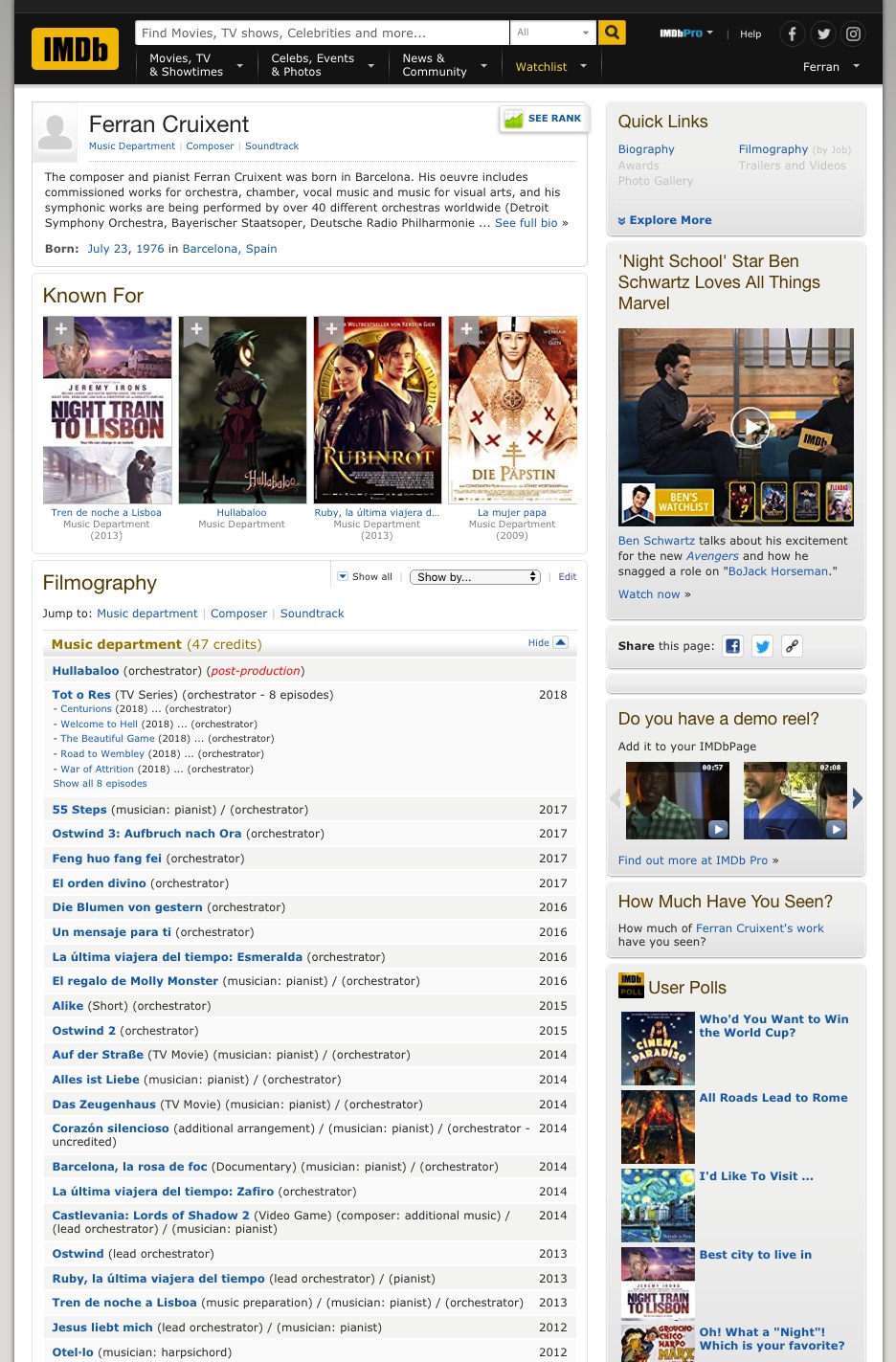Add Night Train to Lisbon poster to watchlist

pyautogui.click(x=60, y=330)
